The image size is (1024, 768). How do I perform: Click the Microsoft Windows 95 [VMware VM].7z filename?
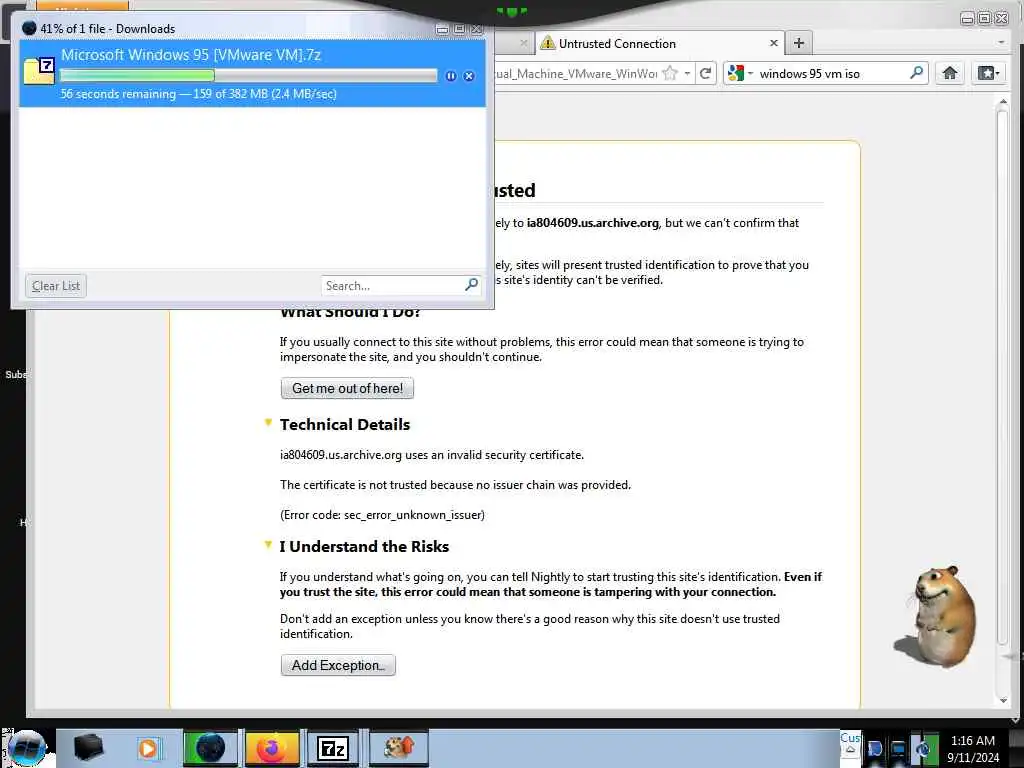[191, 55]
